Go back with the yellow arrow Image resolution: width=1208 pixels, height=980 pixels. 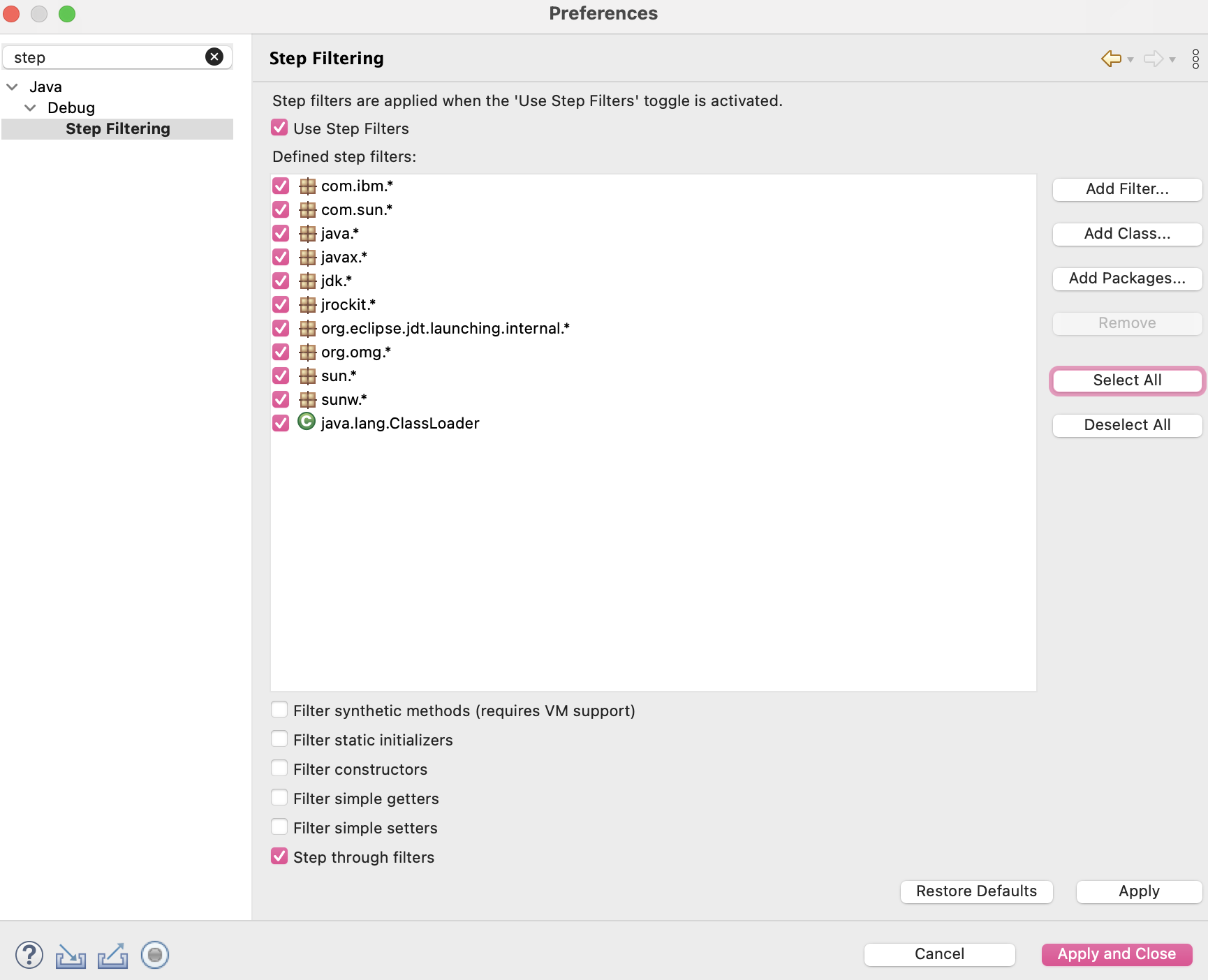1111,59
